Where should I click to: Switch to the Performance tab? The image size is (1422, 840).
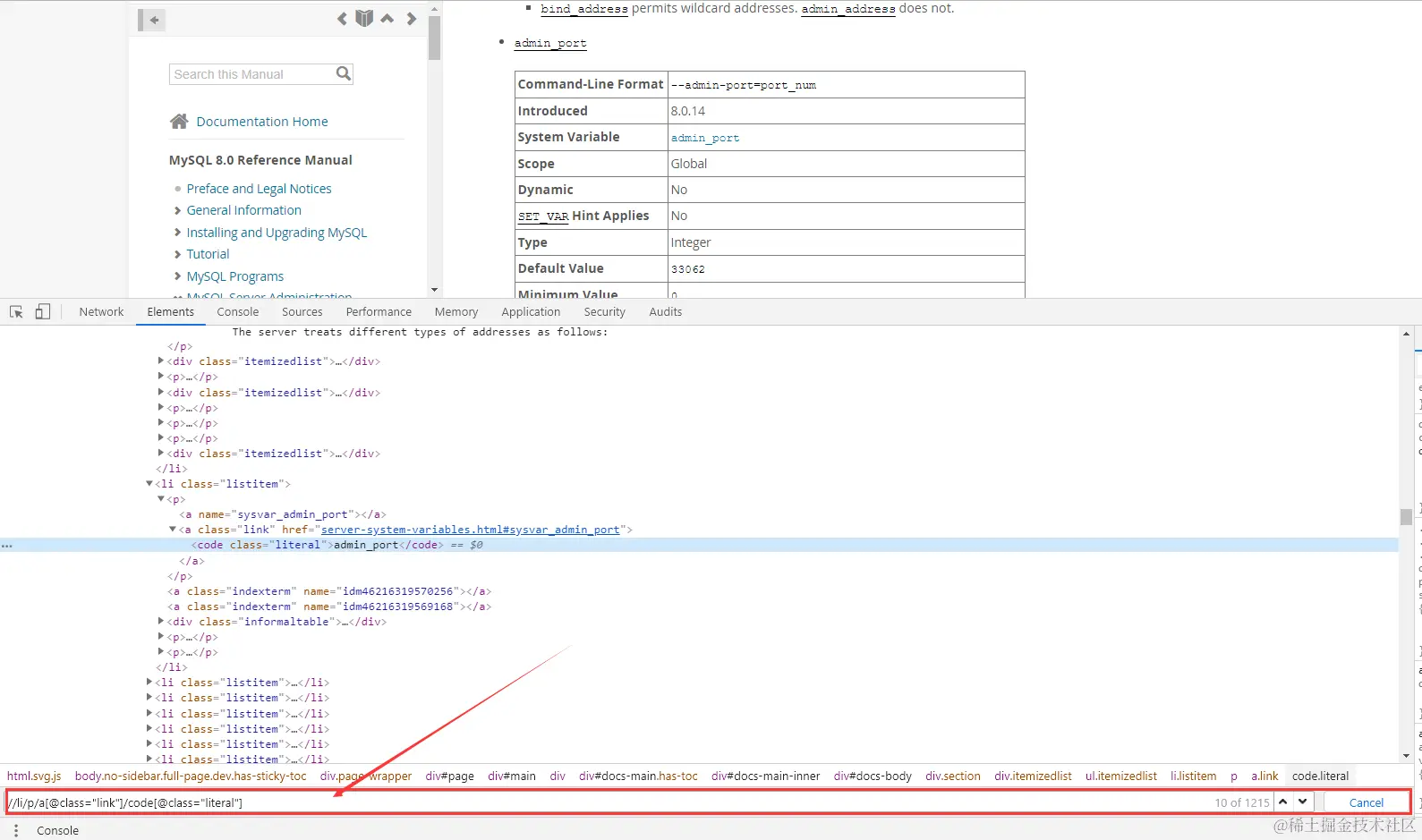pos(379,312)
